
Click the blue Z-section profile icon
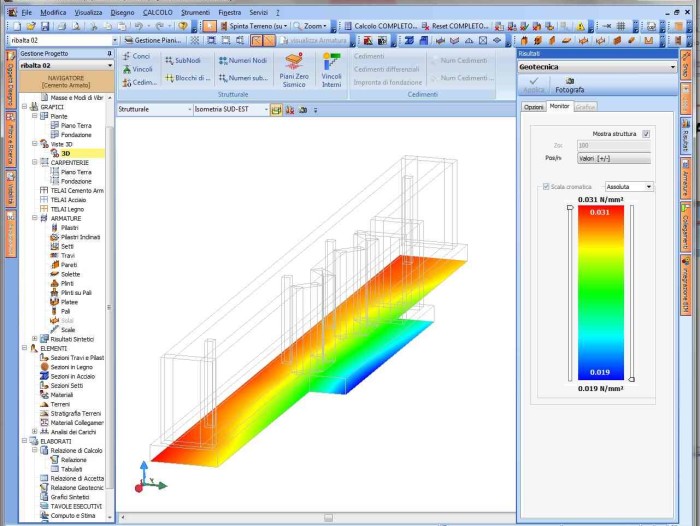click(409, 41)
